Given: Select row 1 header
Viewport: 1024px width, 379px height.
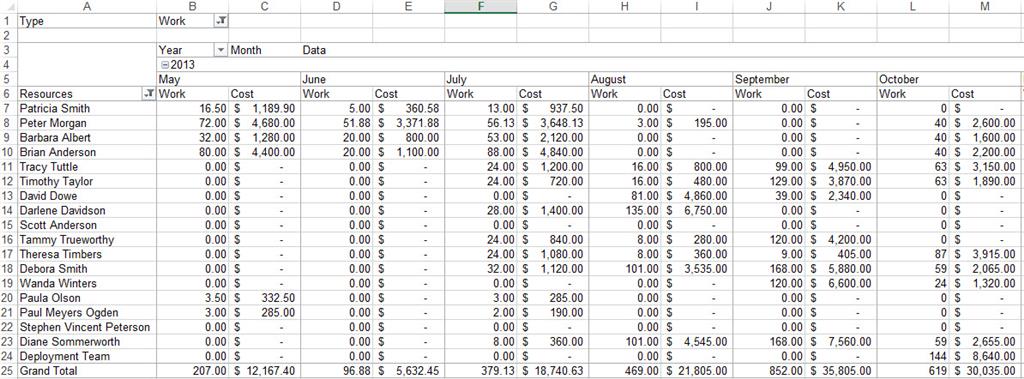Looking at the screenshot, I should pos(8,21).
